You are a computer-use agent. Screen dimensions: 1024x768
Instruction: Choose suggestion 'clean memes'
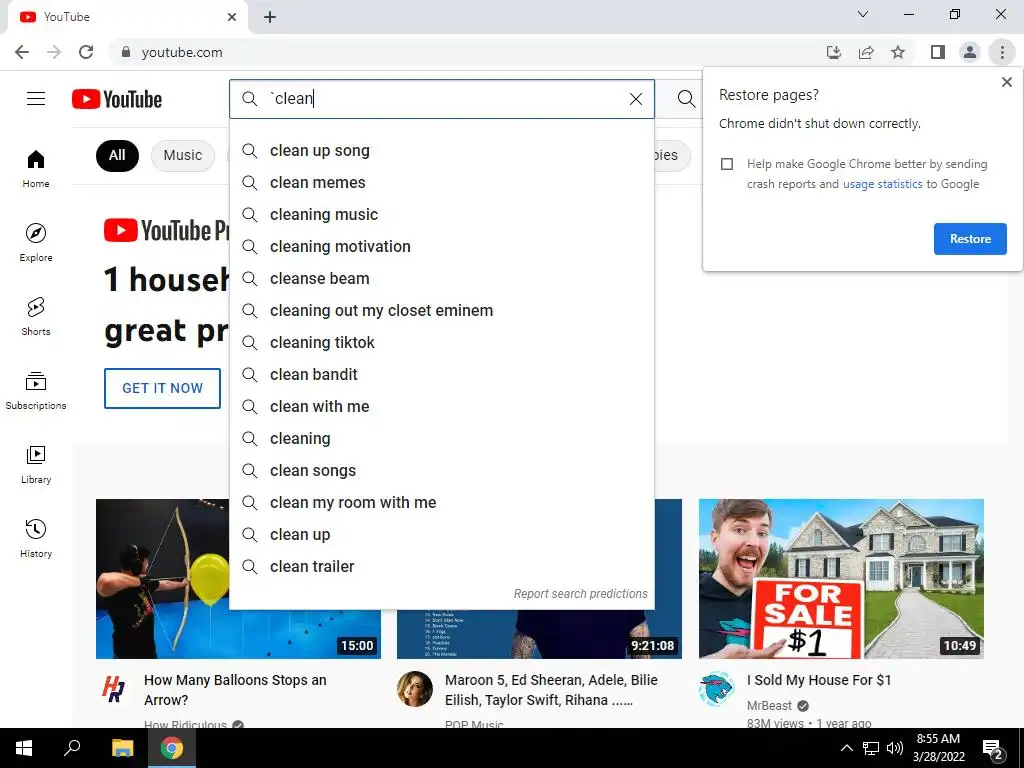(x=441, y=183)
